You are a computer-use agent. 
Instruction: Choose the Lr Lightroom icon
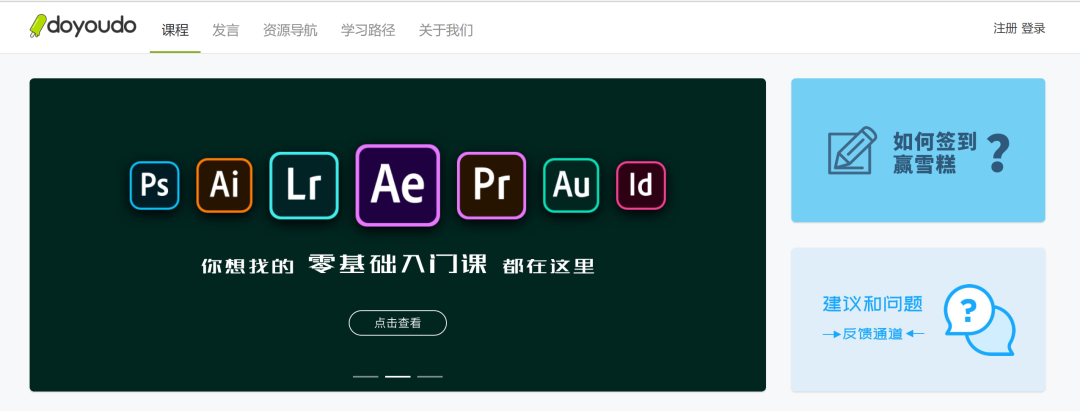tap(304, 185)
